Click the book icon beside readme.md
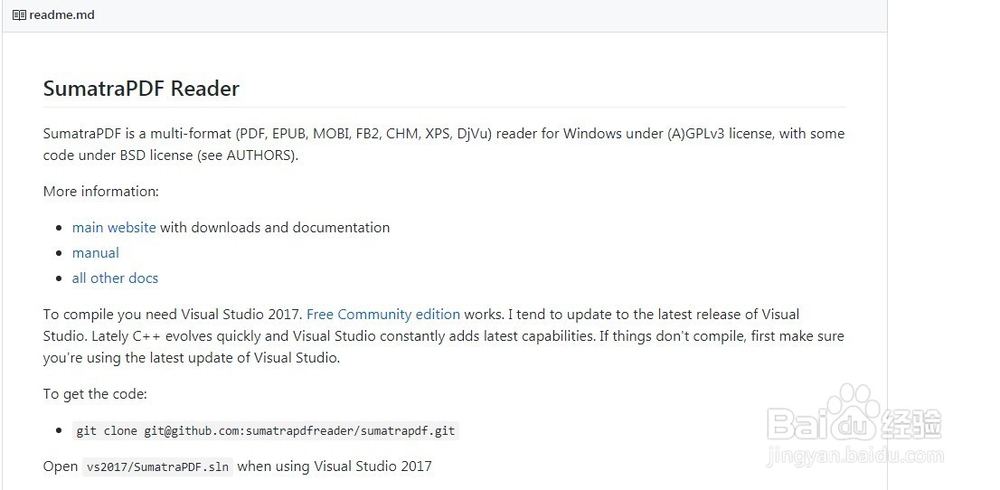The image size is (1000, 490). click(x=19, y=16)
